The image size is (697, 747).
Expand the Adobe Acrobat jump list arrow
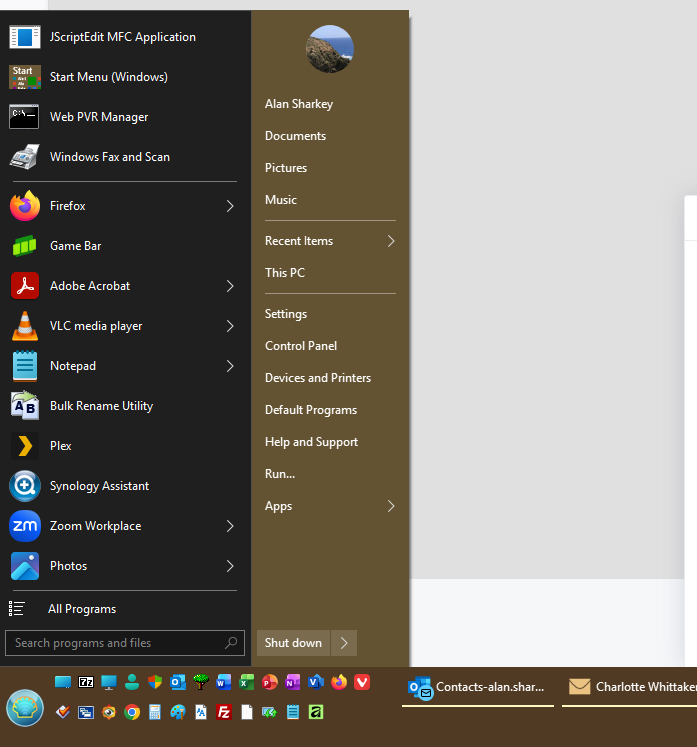pyautogui.click(x=230, y=286)
